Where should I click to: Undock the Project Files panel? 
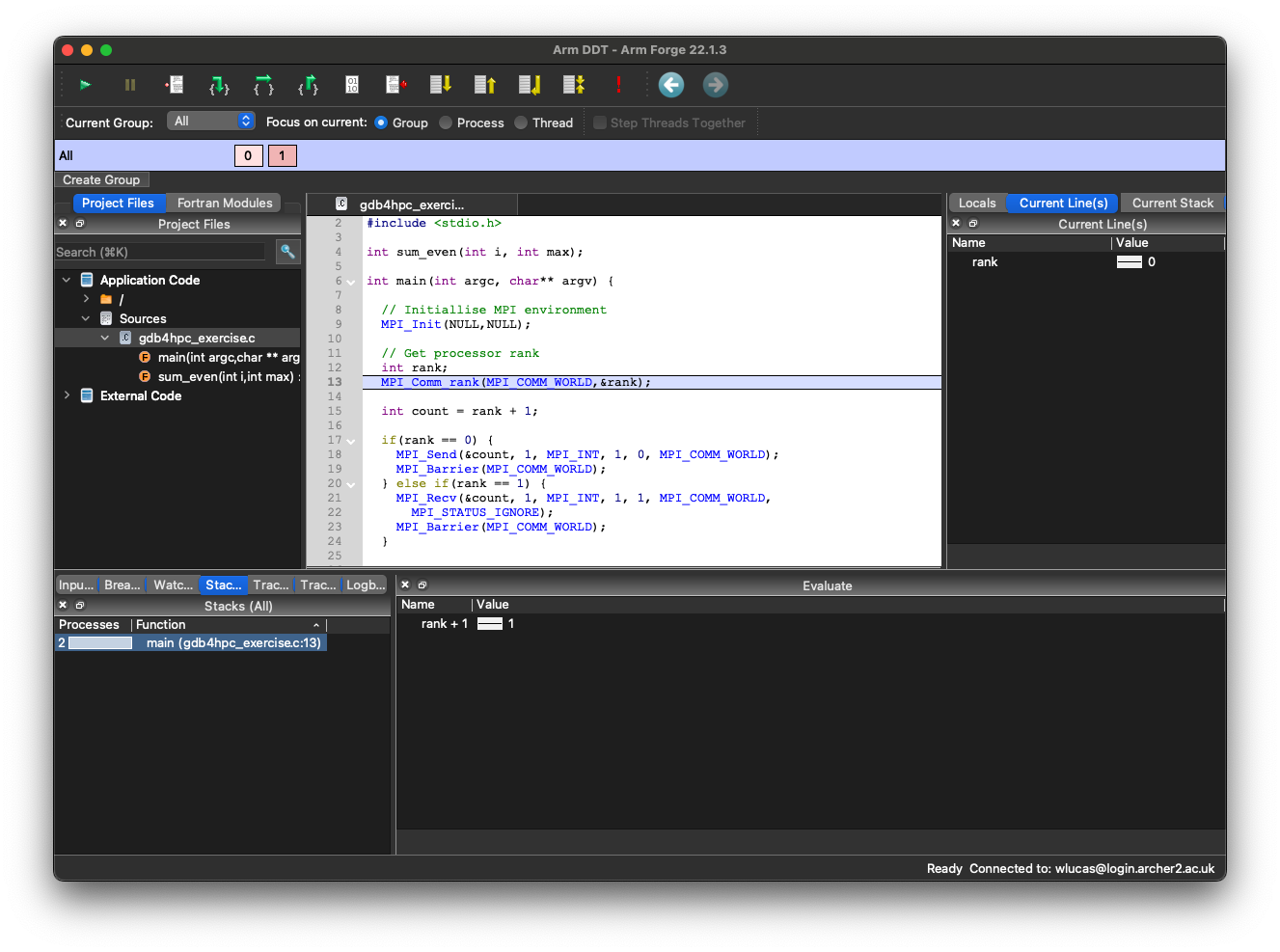(x=80, y=223)
